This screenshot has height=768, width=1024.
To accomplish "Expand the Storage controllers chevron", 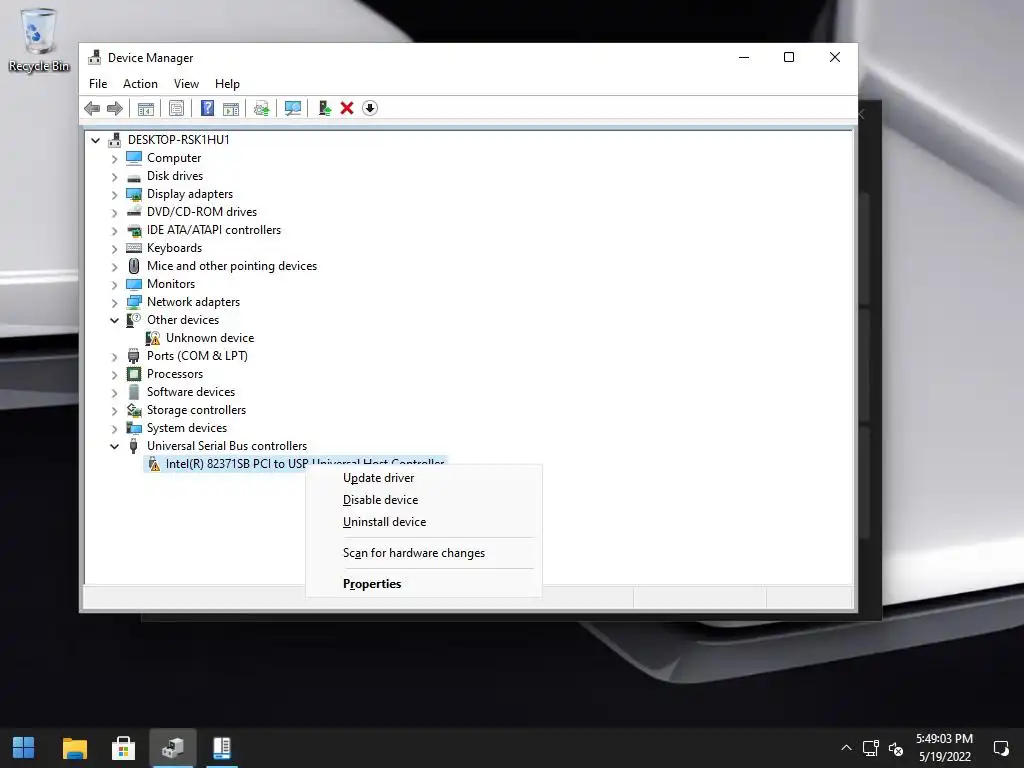I will (114, 411).
